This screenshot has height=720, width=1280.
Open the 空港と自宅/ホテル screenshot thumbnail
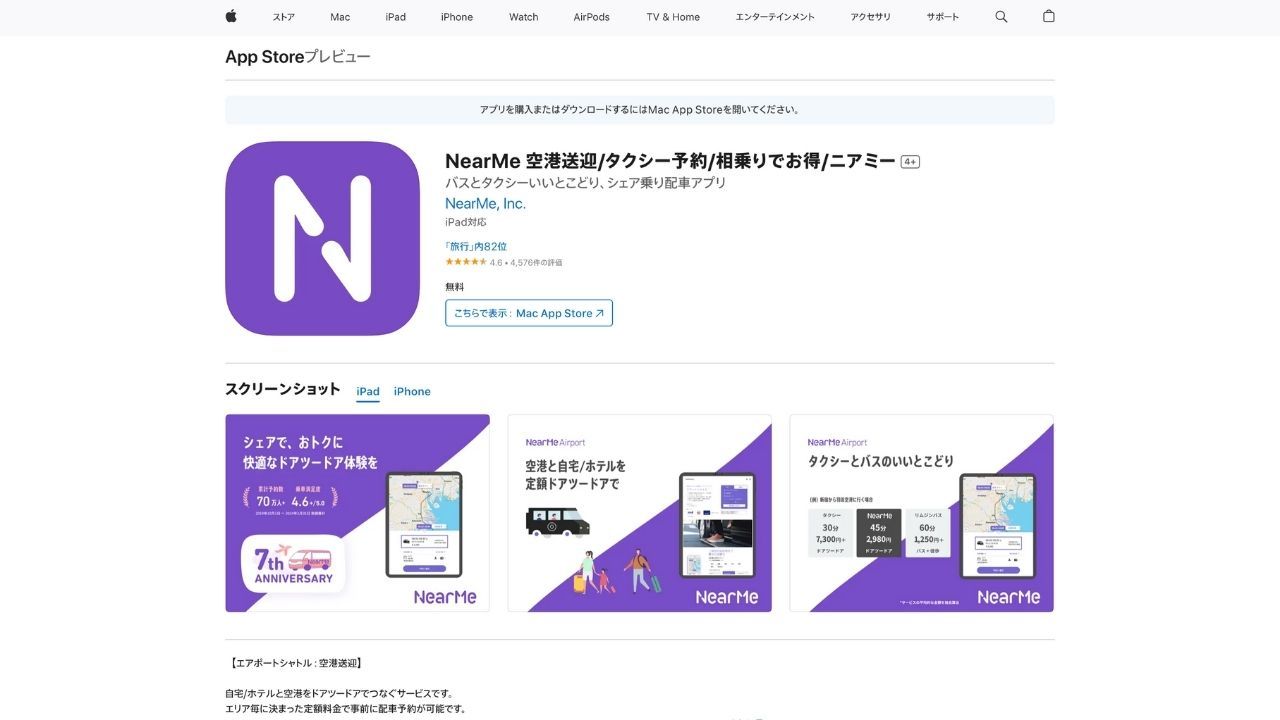[639, 513]
